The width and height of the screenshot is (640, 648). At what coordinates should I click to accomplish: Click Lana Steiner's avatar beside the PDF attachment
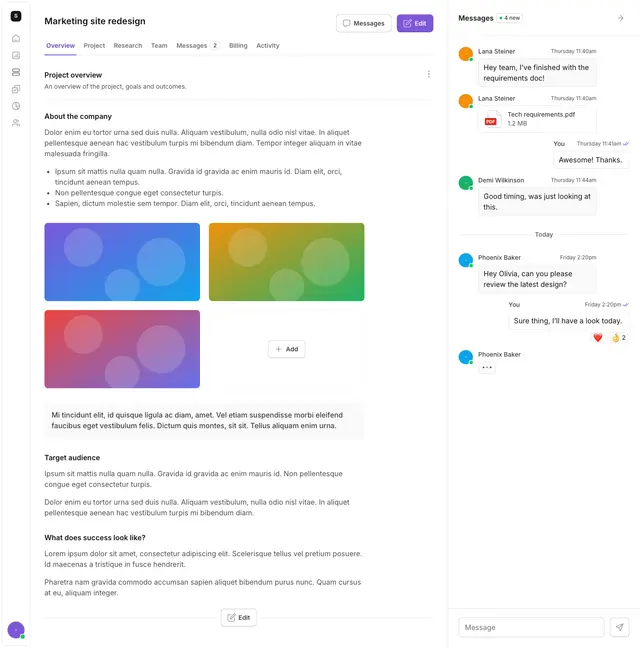(x=466, y=101)
